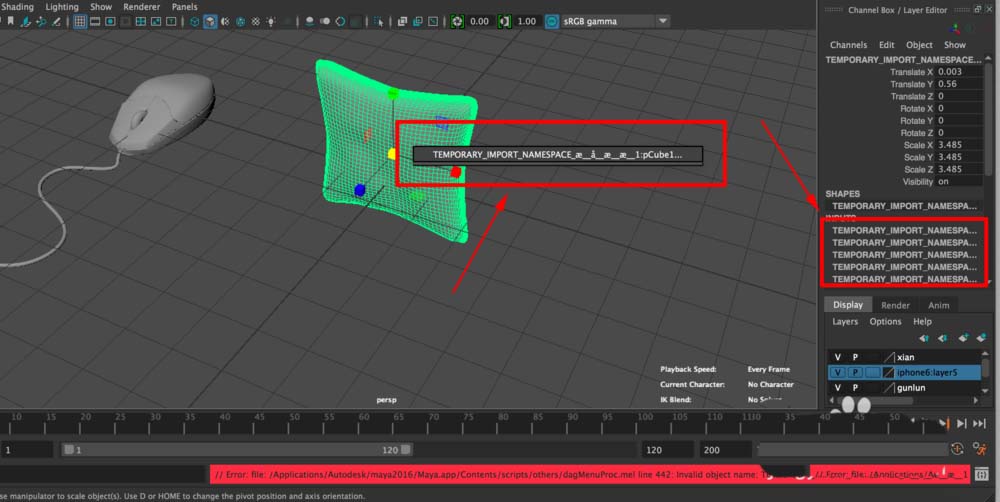Select the grease pencil icon
Screen dimensions: 1000x502
point(56,21)
